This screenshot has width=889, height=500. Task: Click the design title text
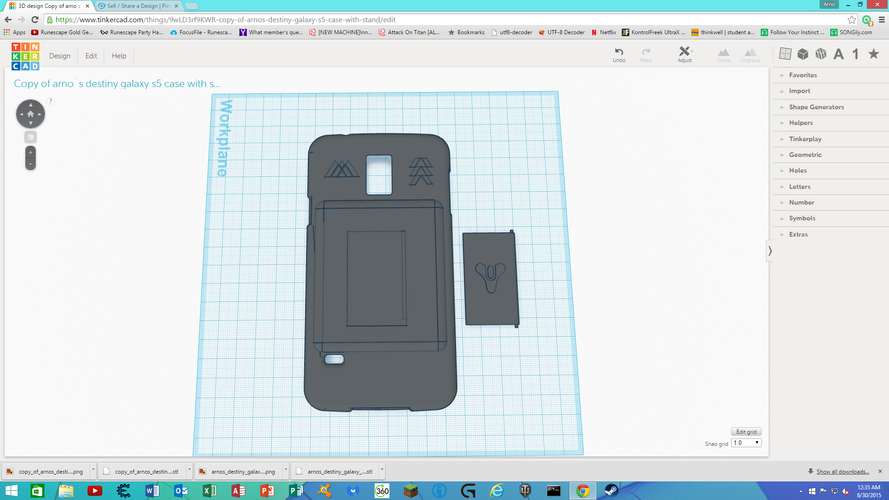[x=117, y=84]
